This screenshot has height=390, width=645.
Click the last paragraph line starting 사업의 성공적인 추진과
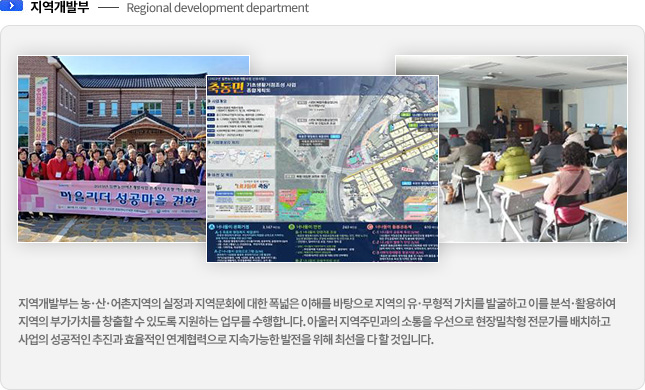click(x=226, y=339)
